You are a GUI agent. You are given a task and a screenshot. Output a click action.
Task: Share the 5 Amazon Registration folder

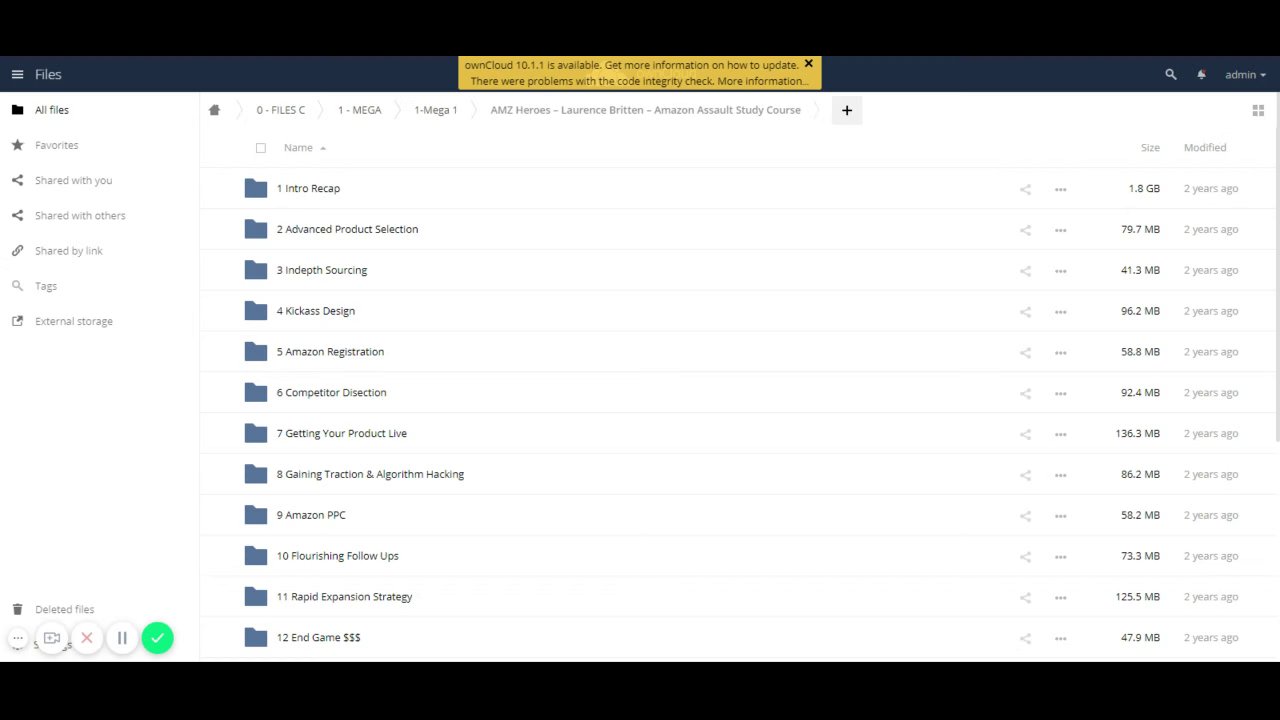(1025, 353)
